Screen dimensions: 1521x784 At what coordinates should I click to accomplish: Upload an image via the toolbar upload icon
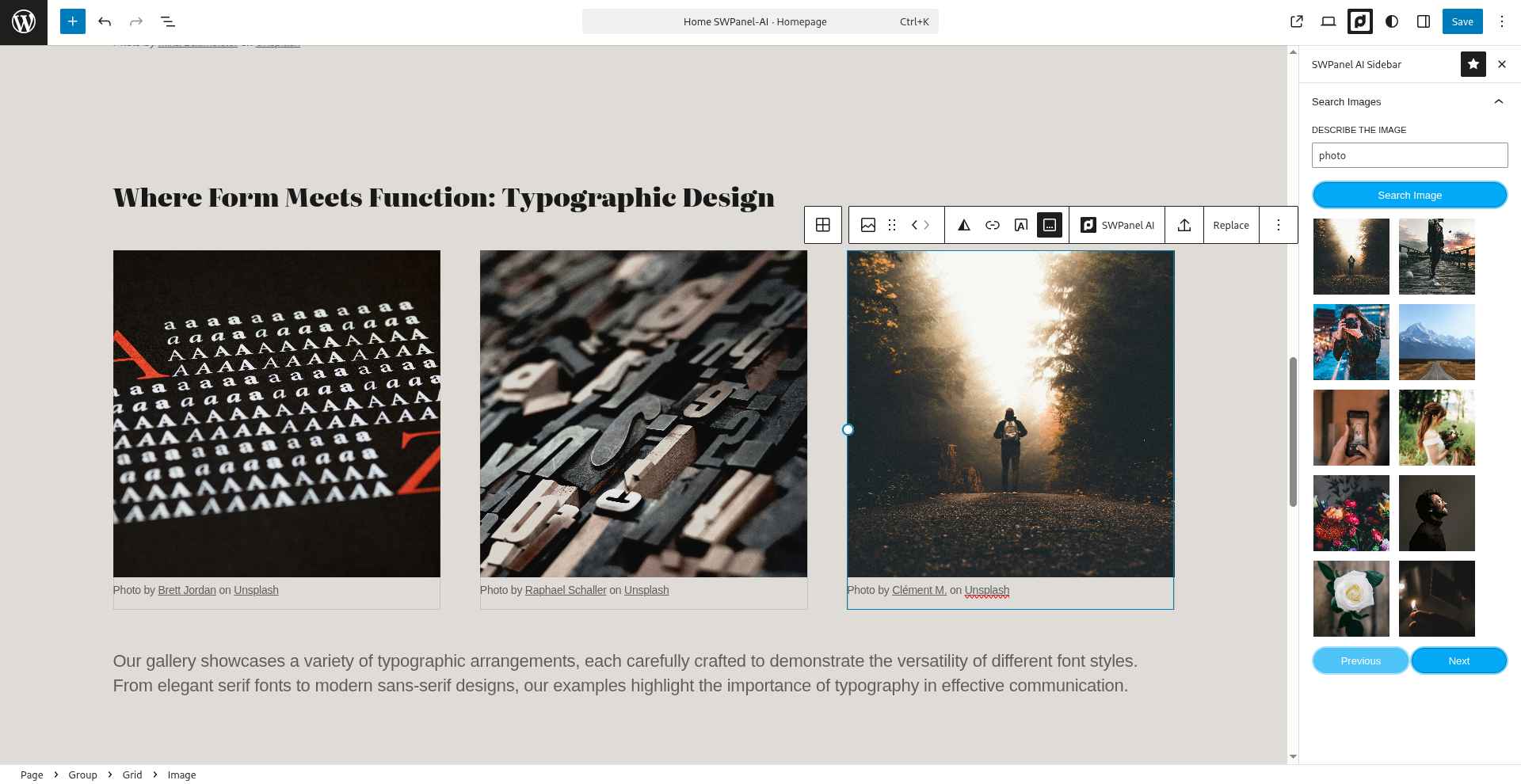1184,225
